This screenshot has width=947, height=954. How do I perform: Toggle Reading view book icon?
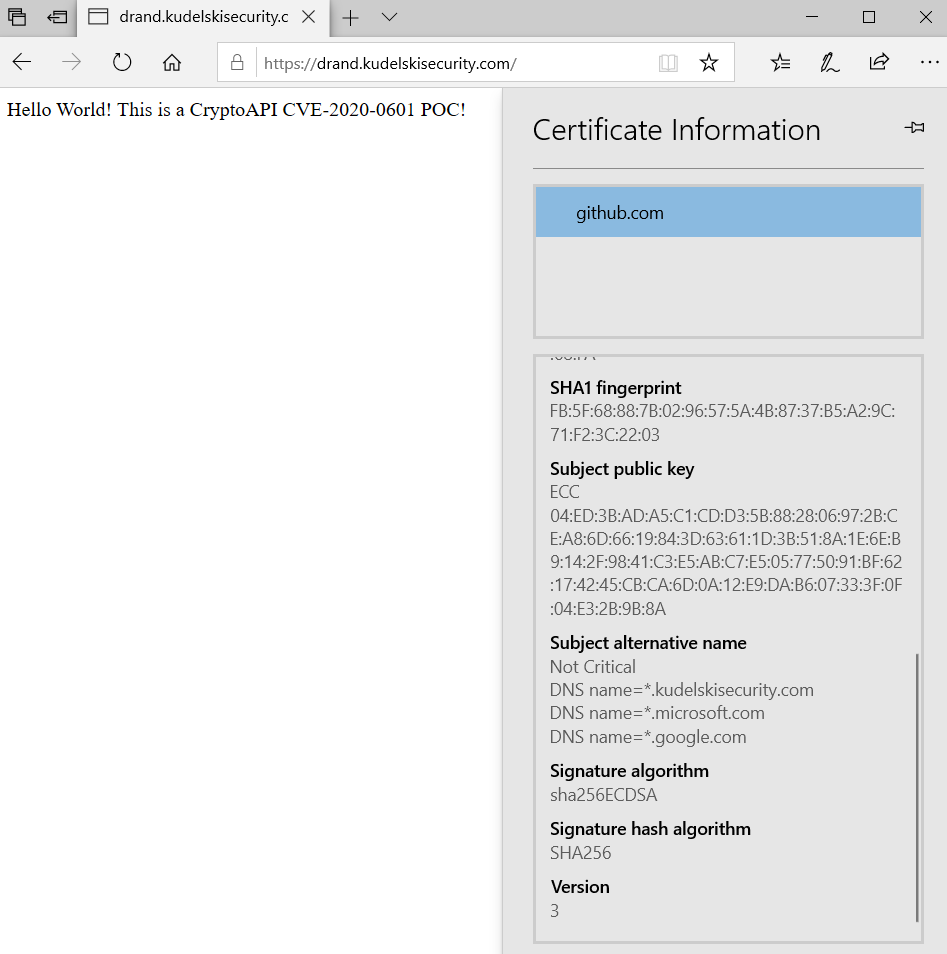click(668, 63)
